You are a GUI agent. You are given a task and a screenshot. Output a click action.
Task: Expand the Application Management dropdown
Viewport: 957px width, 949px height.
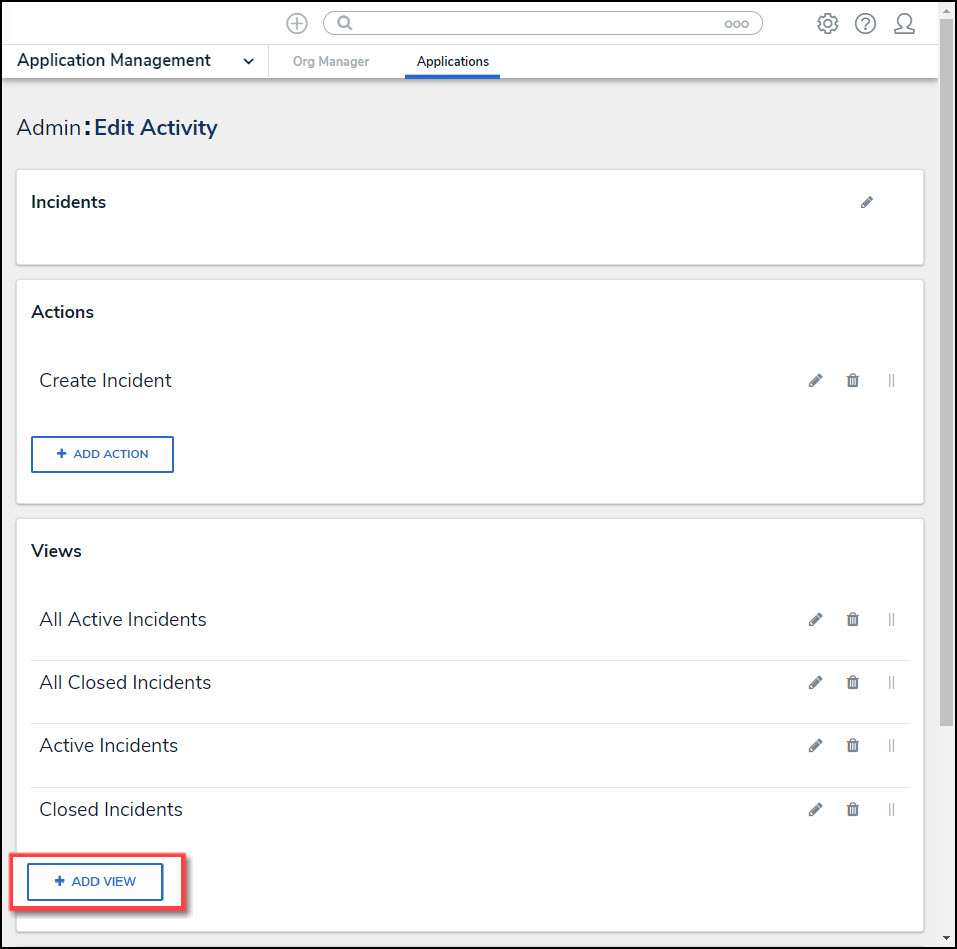(249, 61)
